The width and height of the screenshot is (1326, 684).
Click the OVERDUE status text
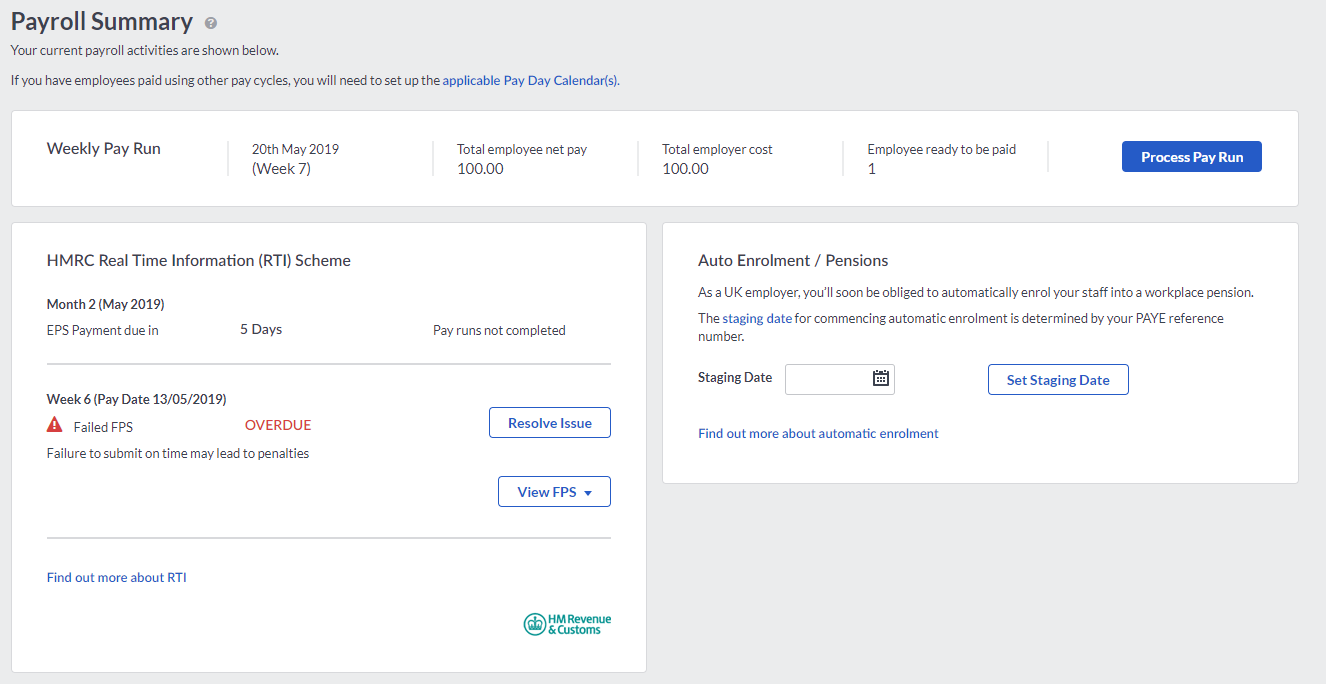(x=278, y=425)
